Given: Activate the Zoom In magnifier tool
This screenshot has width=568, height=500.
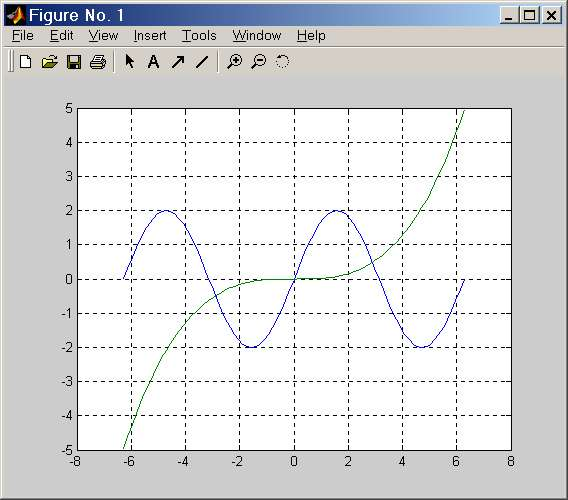Looking at the screenshot, I should (234, 62).
